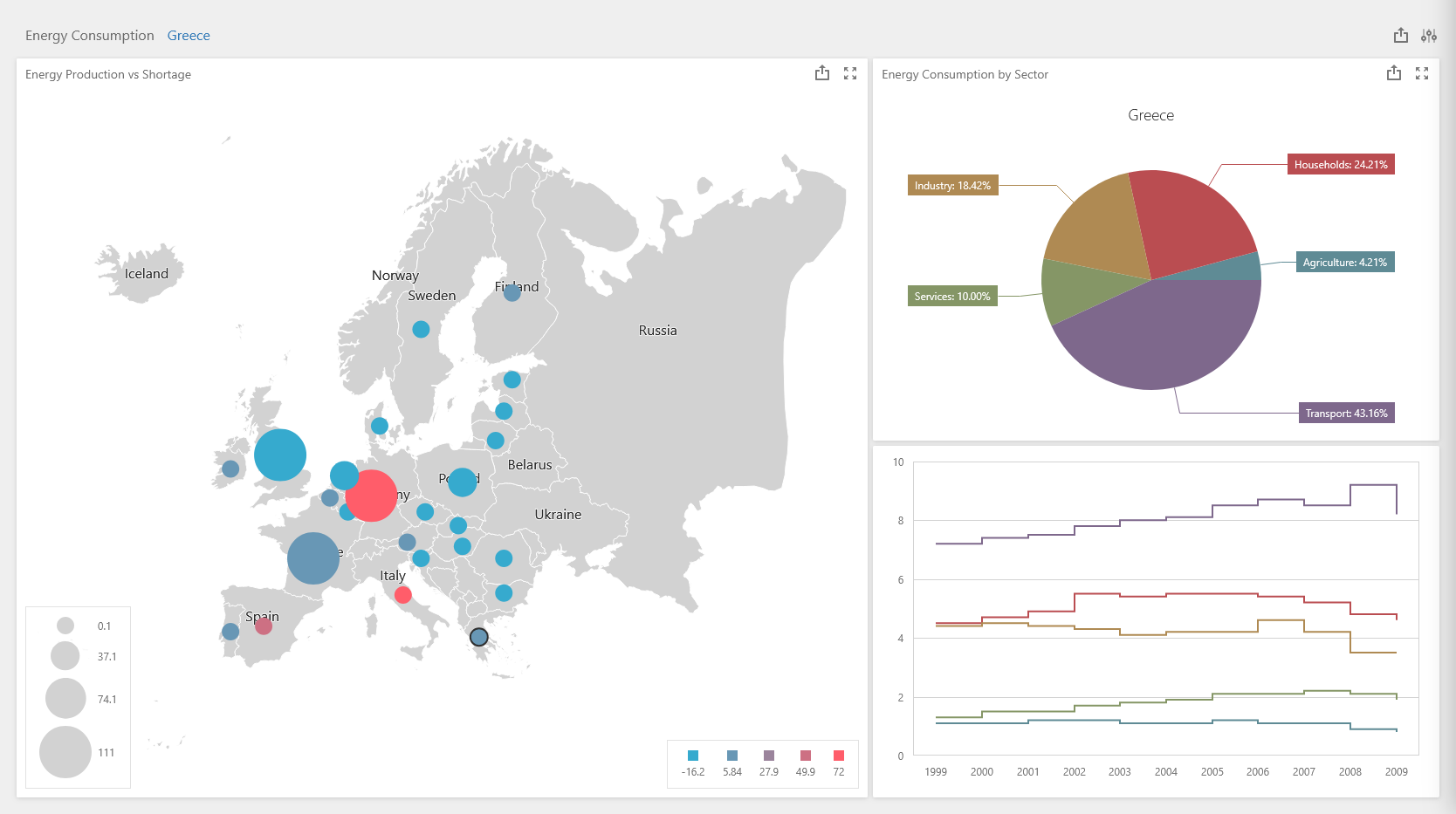Screen dimensions: 1456x814
Task: Click the Energy Consumption dashboard title
Action: point(89,36)
